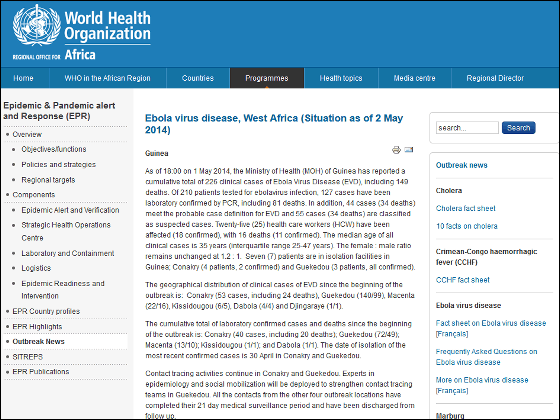This screenshot has width=560, height=420.
Task: Open Objectives/functions in sidebar
Action: (x=54, y=149)
